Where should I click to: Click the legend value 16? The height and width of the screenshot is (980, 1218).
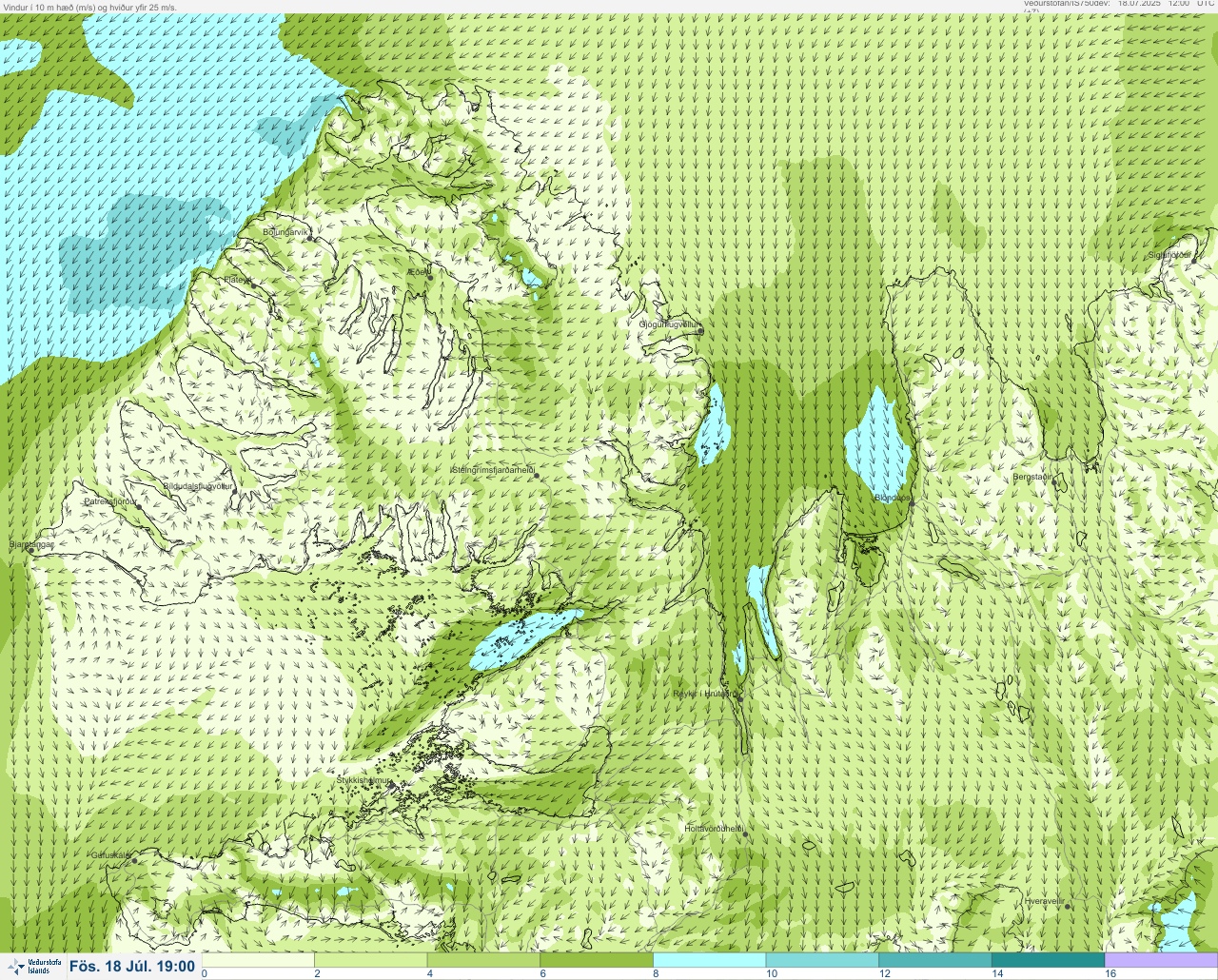[x=1110, y=973]
